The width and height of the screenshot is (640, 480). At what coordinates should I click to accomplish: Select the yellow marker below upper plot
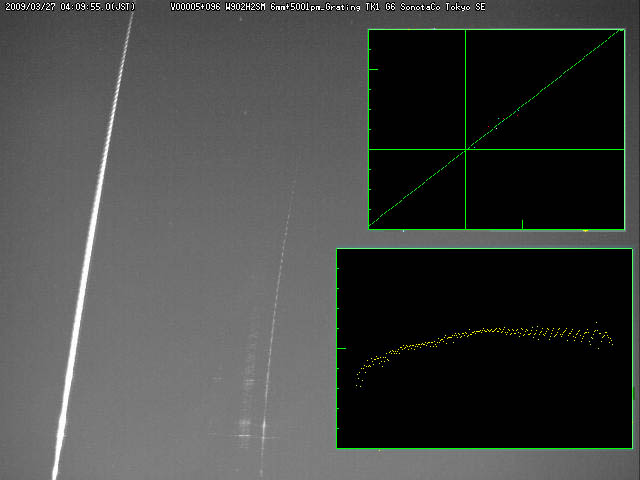[585, 230]
